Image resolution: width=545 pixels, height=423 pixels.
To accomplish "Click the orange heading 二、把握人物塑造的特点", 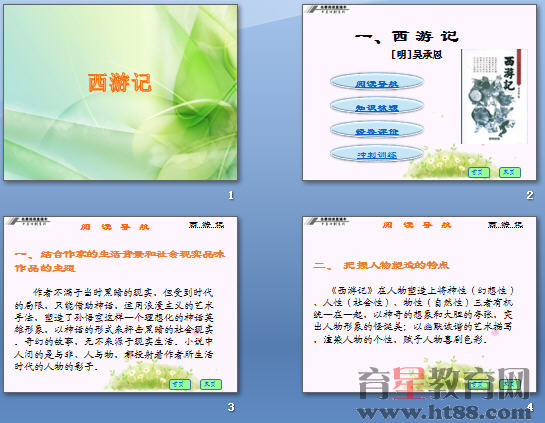I will 381,266.
